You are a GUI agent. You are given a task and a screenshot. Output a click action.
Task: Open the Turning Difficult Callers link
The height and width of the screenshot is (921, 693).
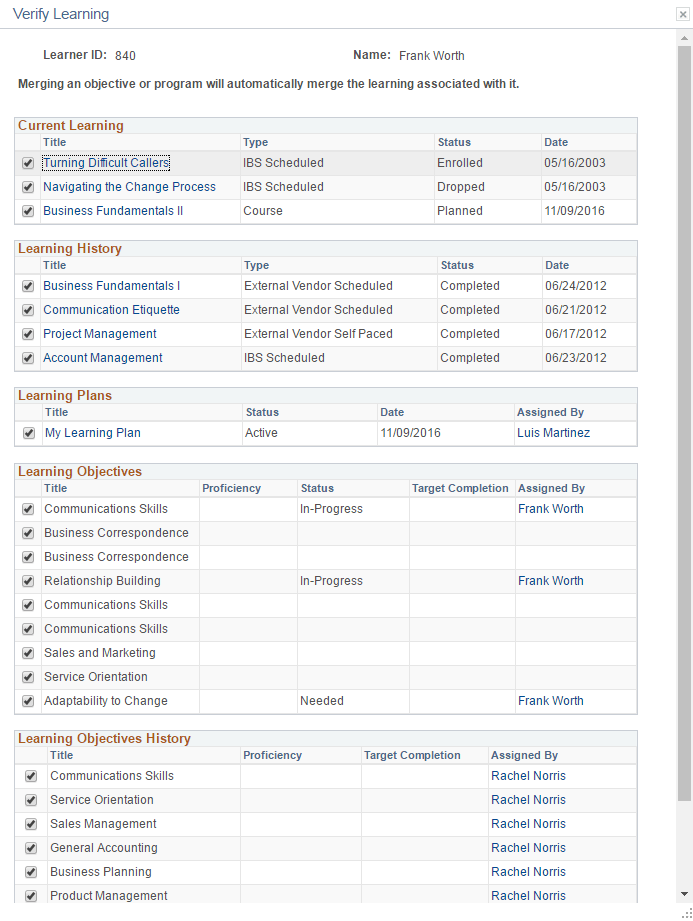(x=105, y=162)
